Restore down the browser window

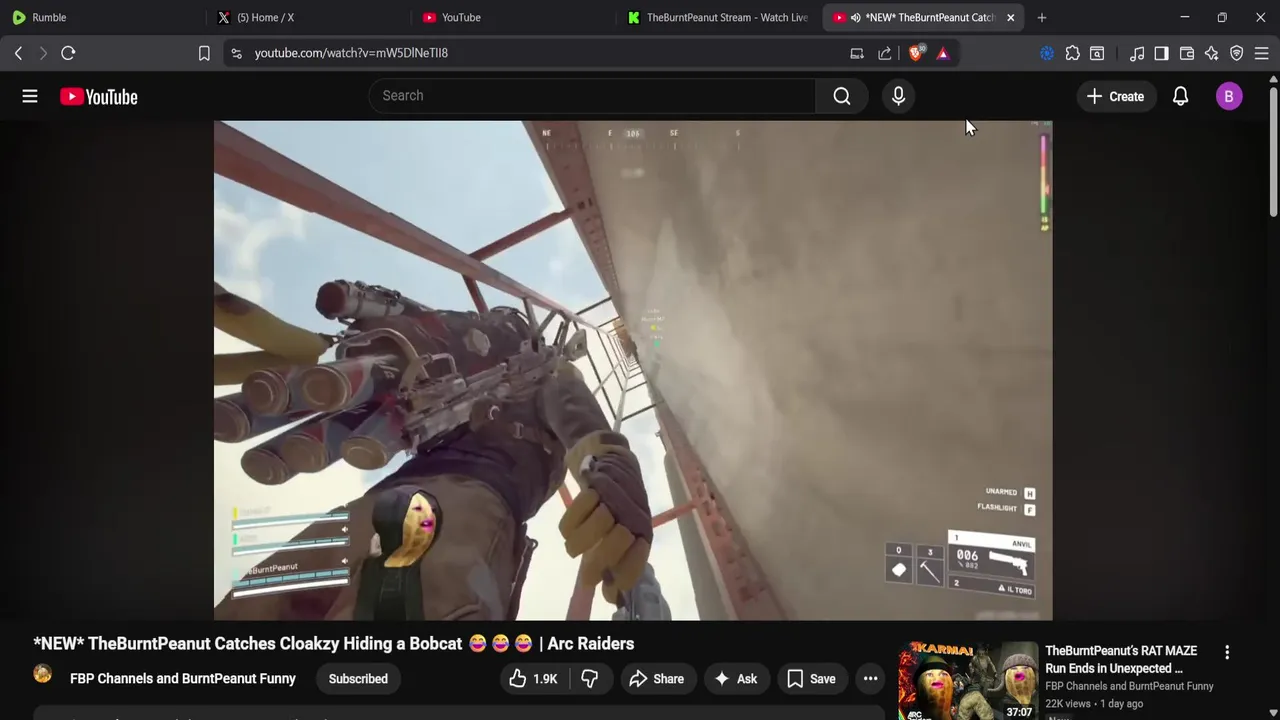click(1222, 17)
